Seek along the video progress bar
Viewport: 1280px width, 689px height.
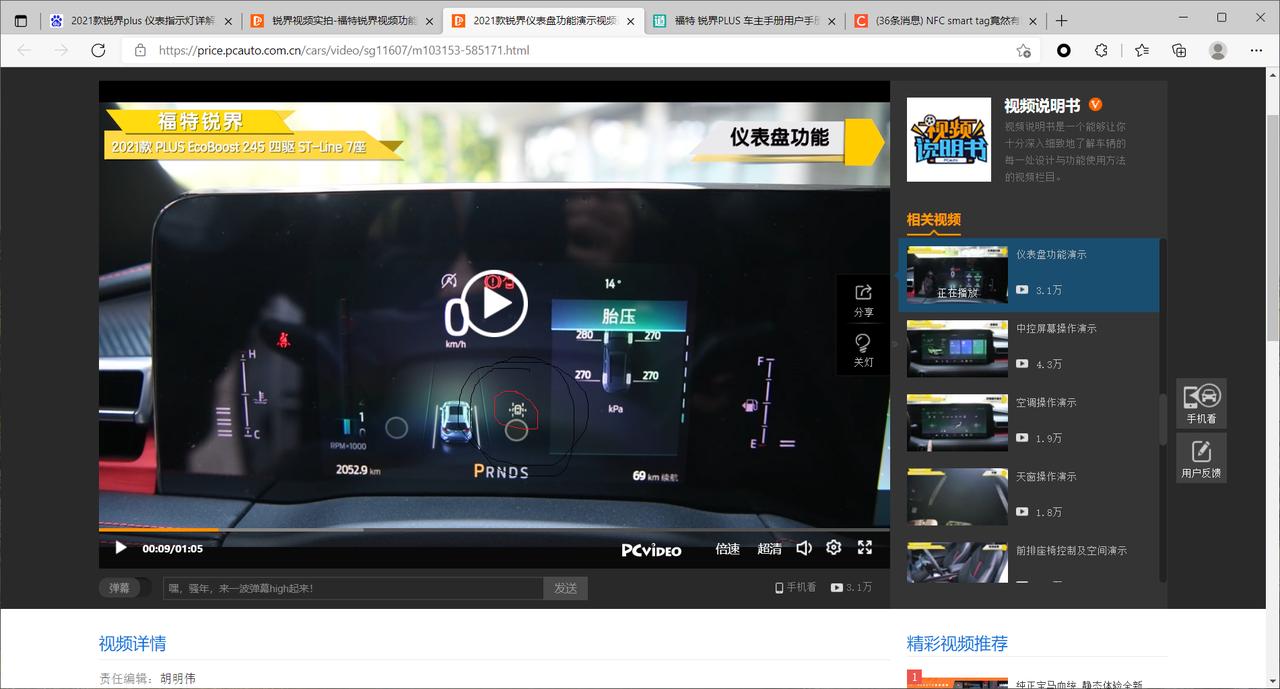[494, 529]
